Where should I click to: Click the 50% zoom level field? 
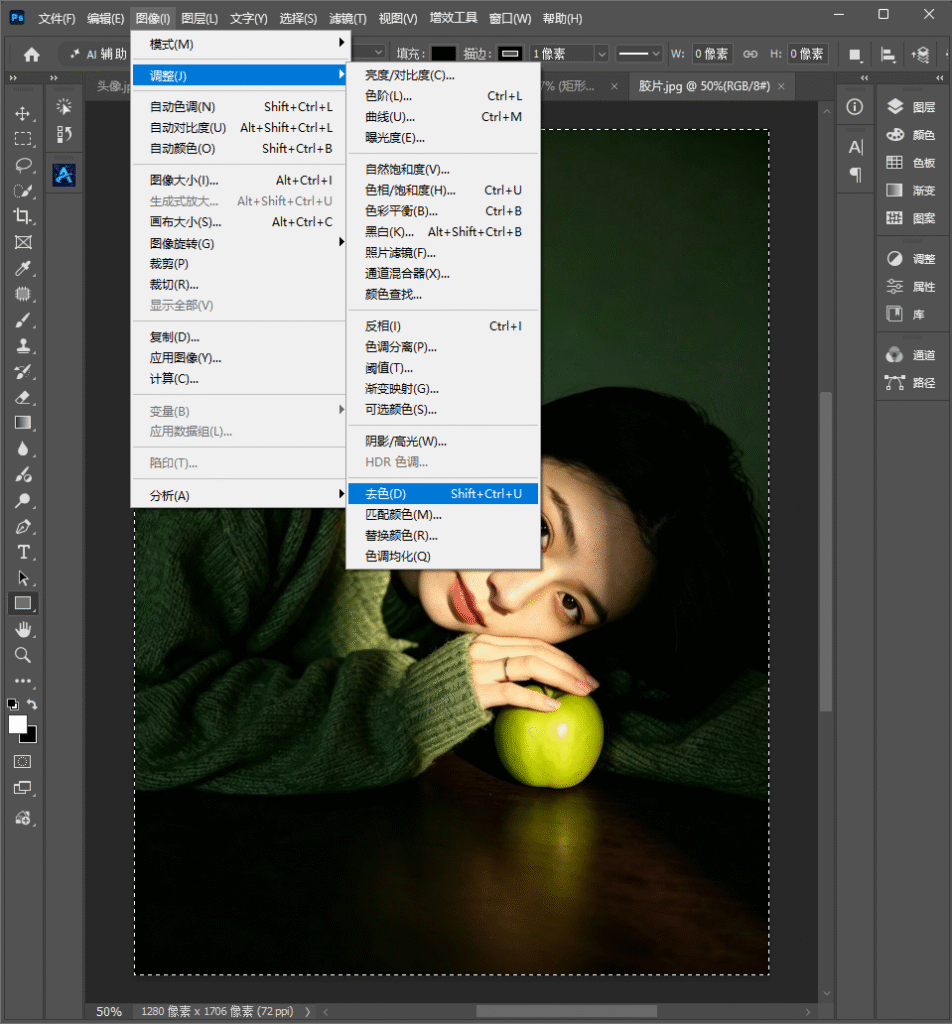108,1012
